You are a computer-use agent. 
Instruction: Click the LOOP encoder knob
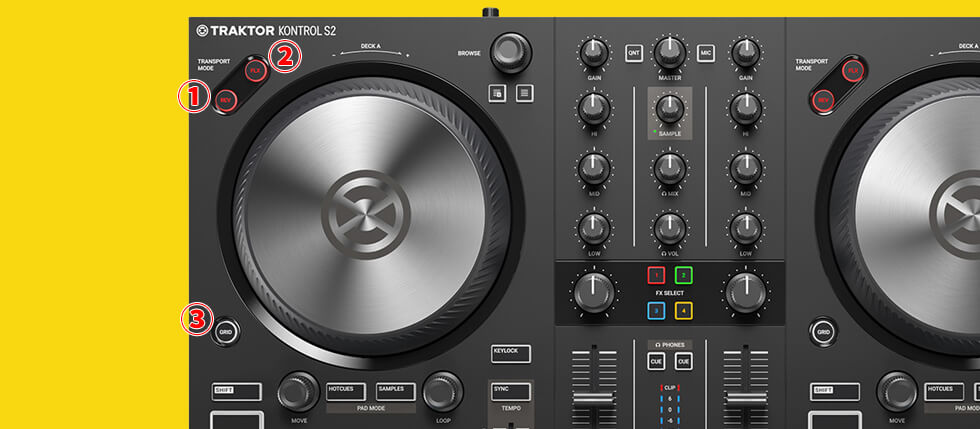pyautogui.click(x=443, y=391)
